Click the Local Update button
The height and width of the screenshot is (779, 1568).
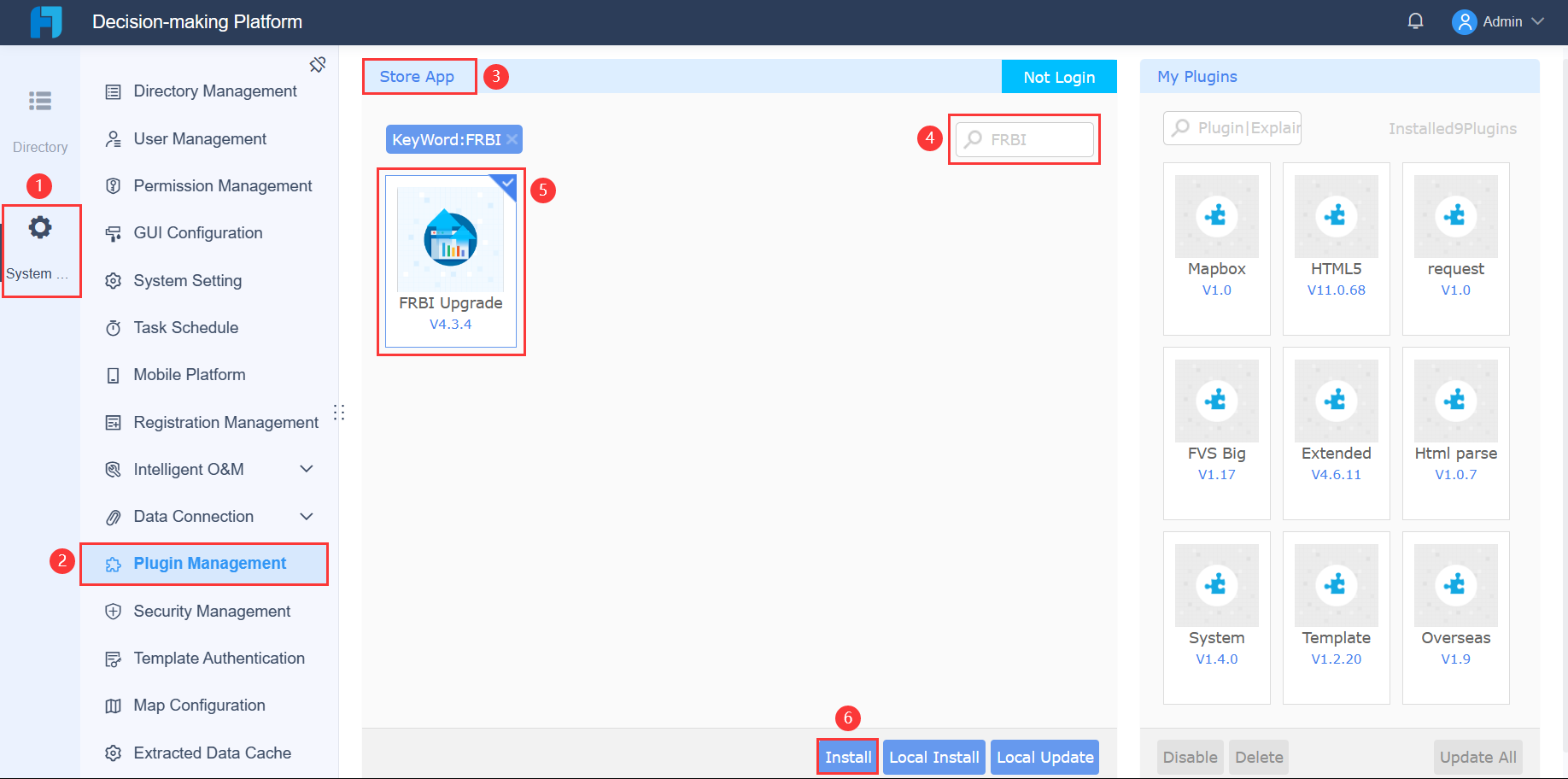click(x=1044, y=757)
